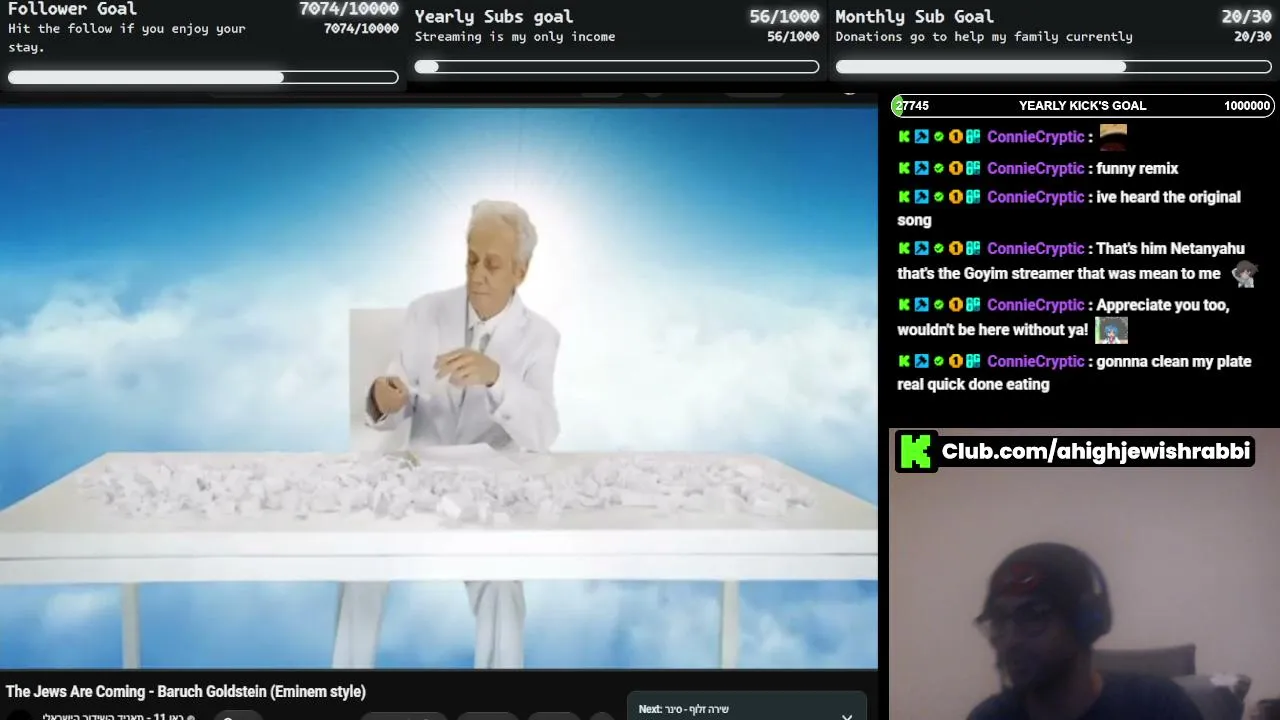Click the blue moderator badge on the "funny remix" message
The height and width of the screenshot is (720, 1280).
[x=921, y=169]
